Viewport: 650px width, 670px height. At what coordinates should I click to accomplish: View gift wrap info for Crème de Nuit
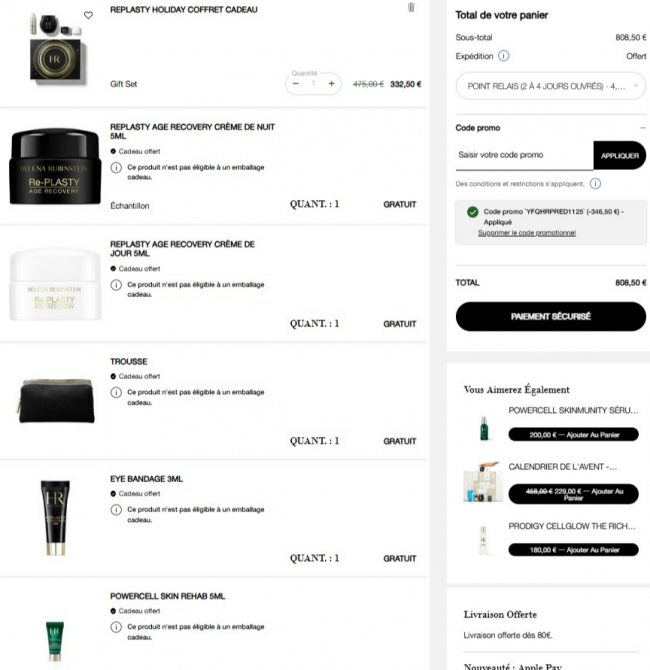(x=116, y=168)
